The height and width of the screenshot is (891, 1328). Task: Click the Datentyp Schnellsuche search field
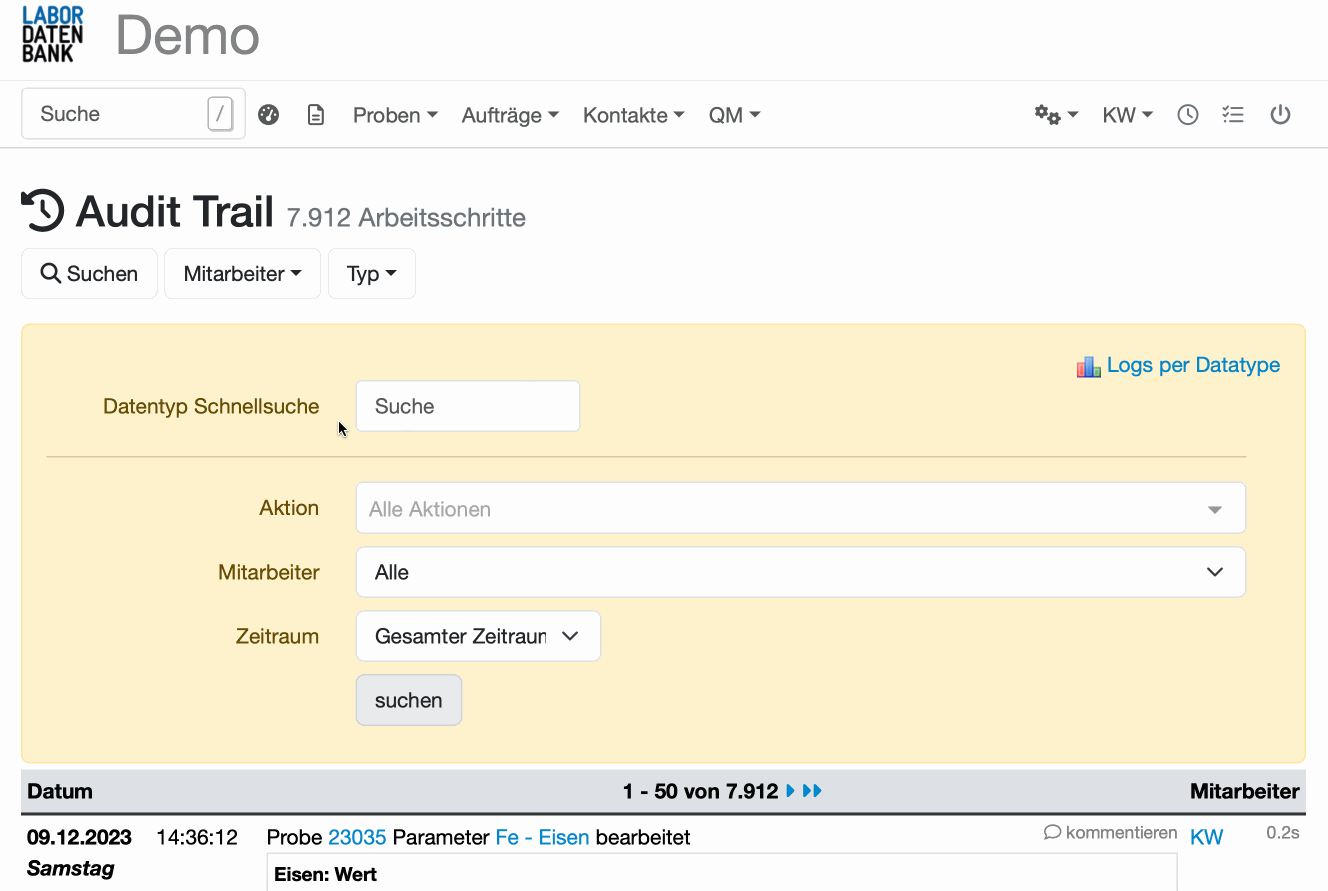[467, 406]
